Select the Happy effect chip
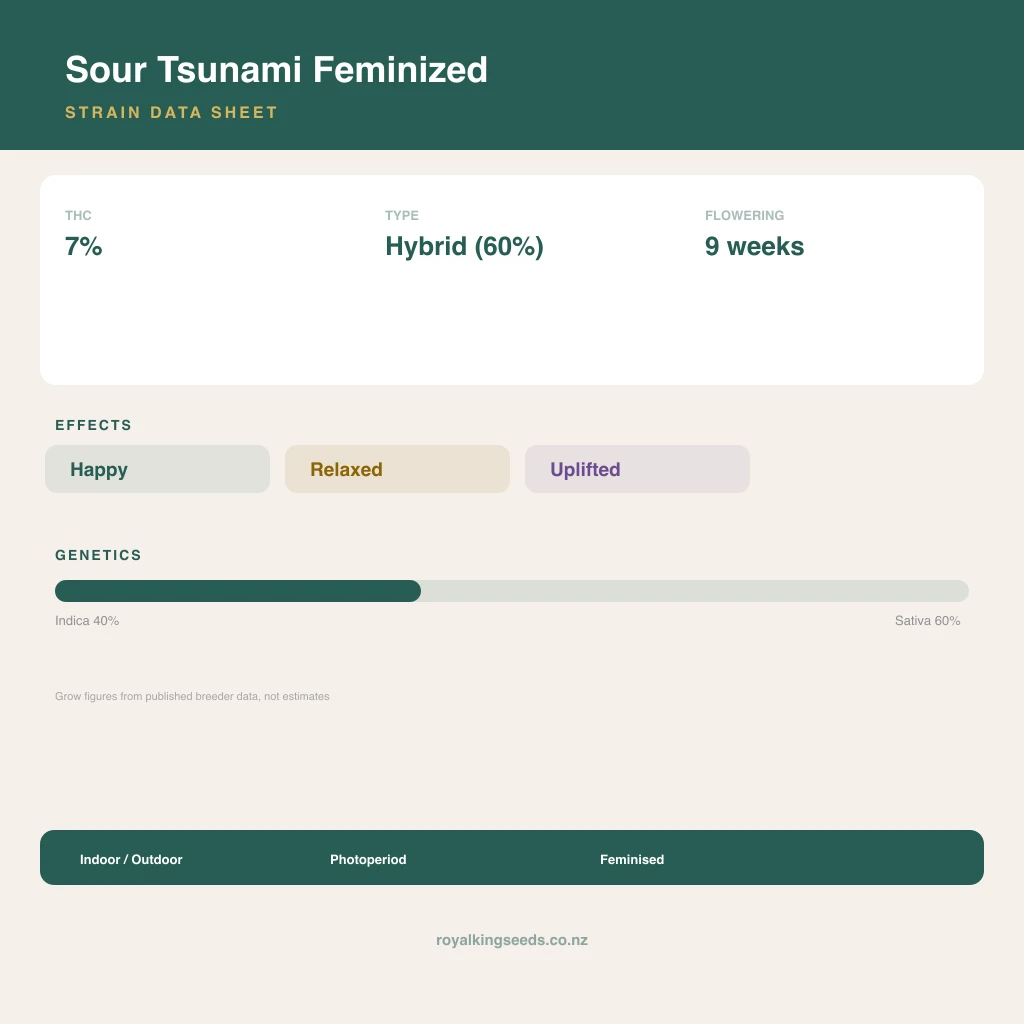 point(157,469)
